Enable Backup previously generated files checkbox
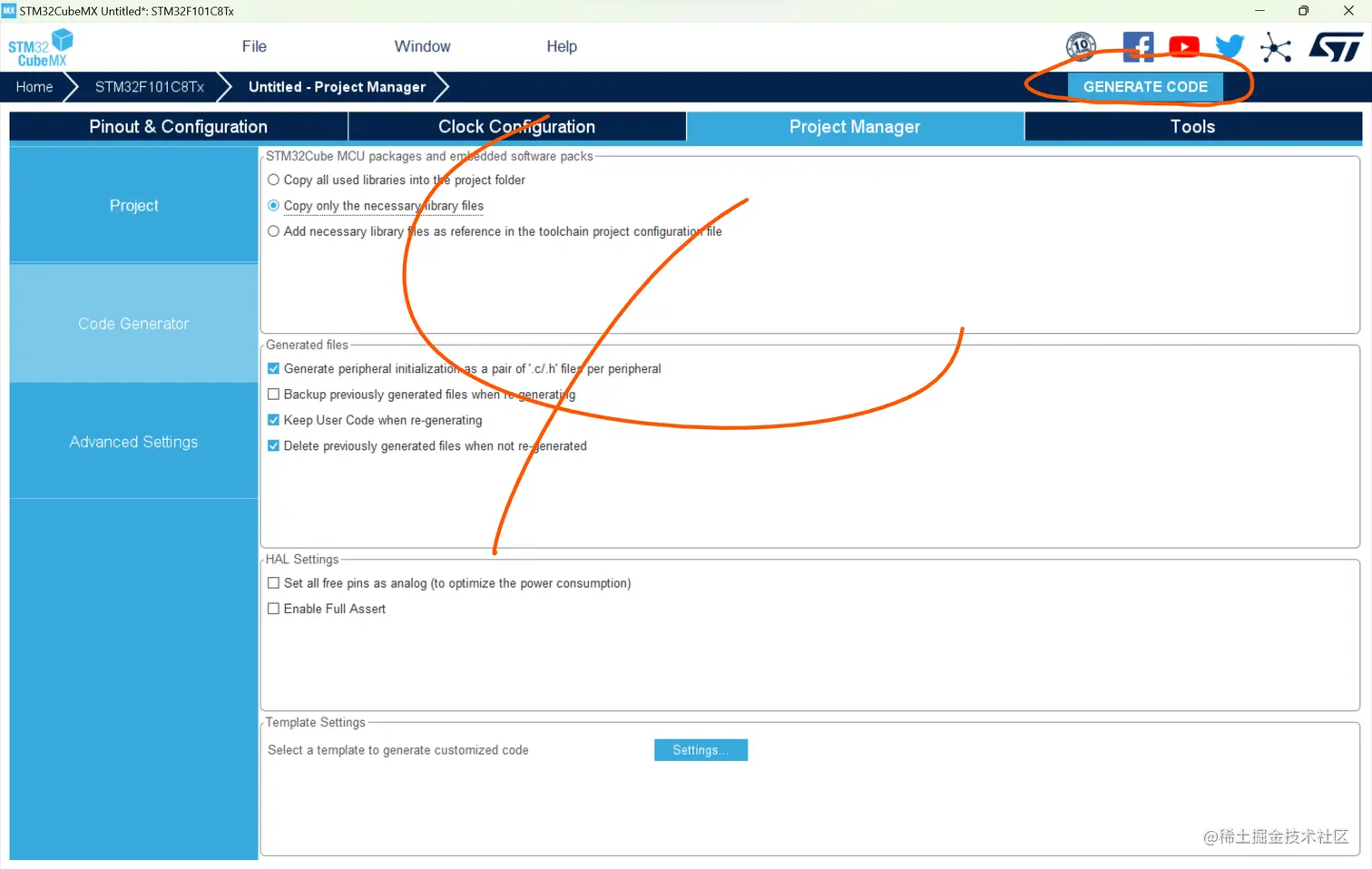This screenshot has width=1372, height=869. [x=273, y=395]
